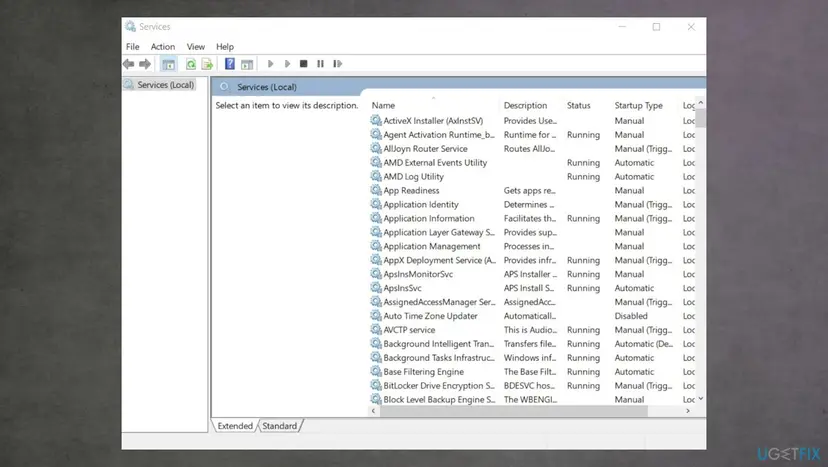Viewport: 828px width, 467px height.
Task: Click Automatic (De.. startup type cell
Action: (644, 344)
